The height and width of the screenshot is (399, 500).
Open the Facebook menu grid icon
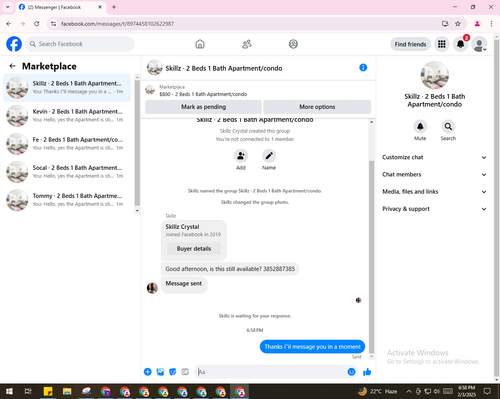(442, 44)
